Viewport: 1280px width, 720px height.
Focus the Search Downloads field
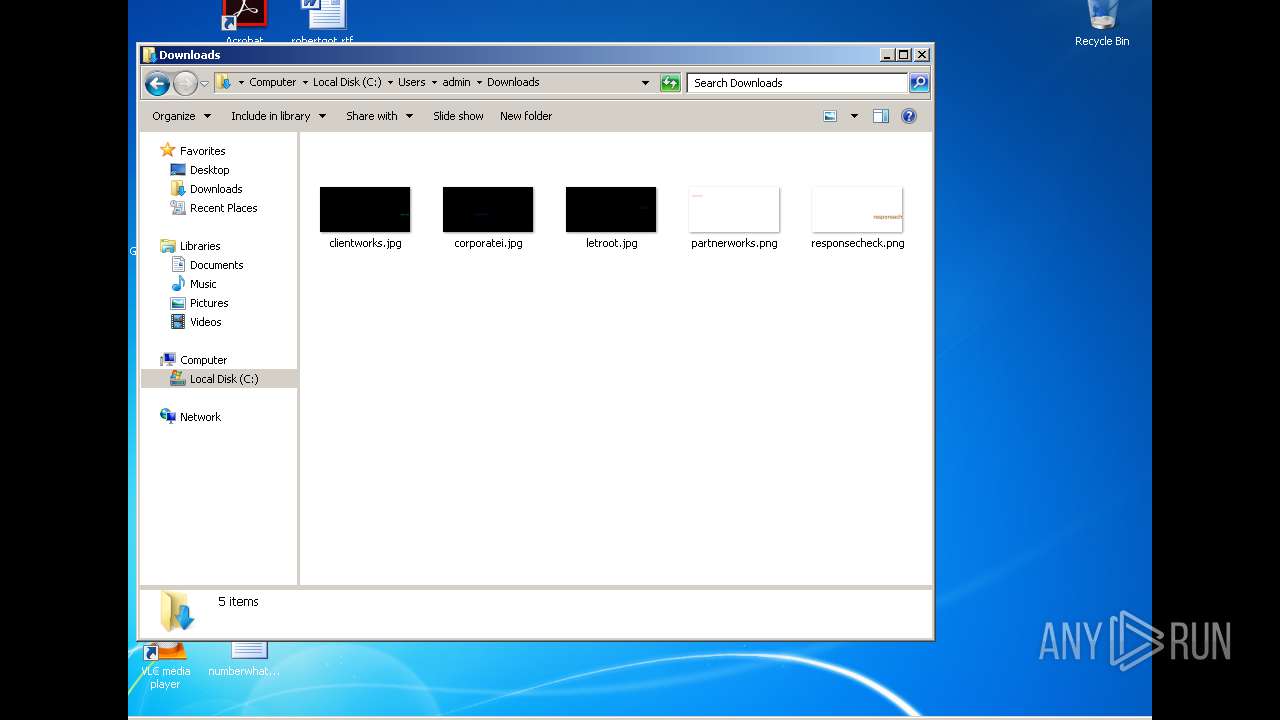797,83
